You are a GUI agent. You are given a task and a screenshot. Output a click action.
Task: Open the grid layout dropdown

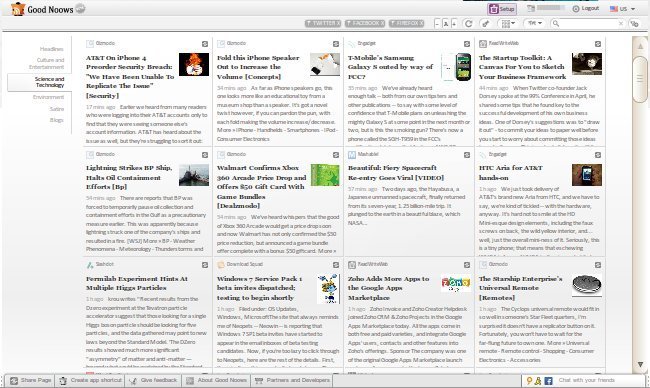tap(508, 24)
